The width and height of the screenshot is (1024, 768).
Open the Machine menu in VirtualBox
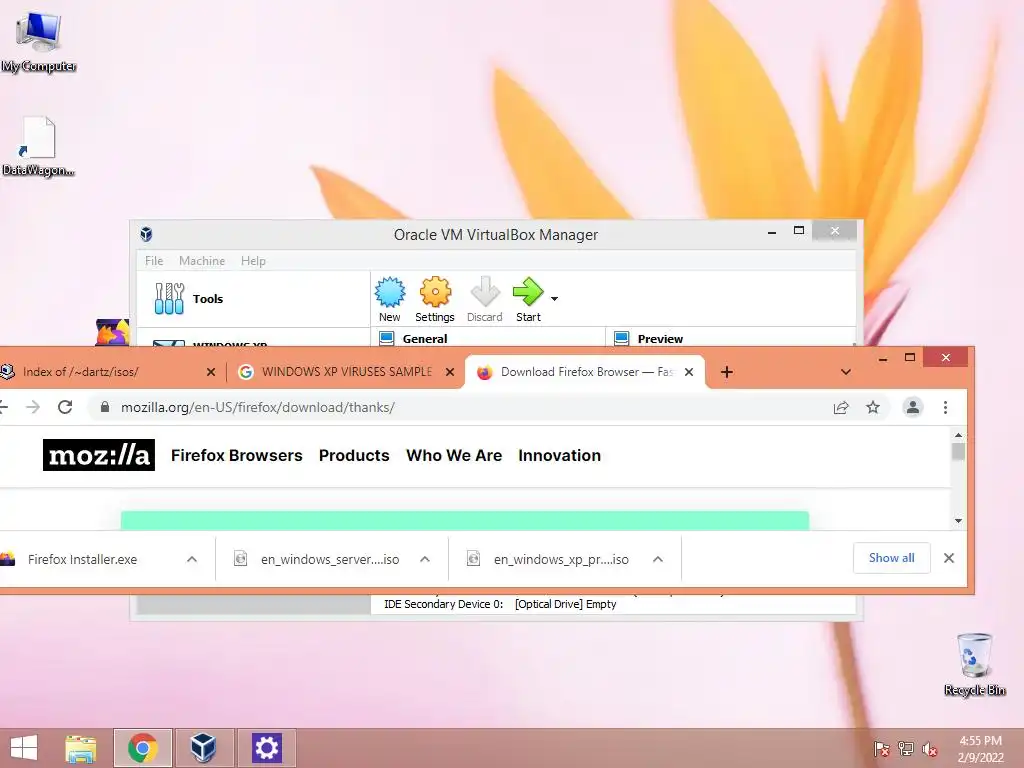point(202,261)
